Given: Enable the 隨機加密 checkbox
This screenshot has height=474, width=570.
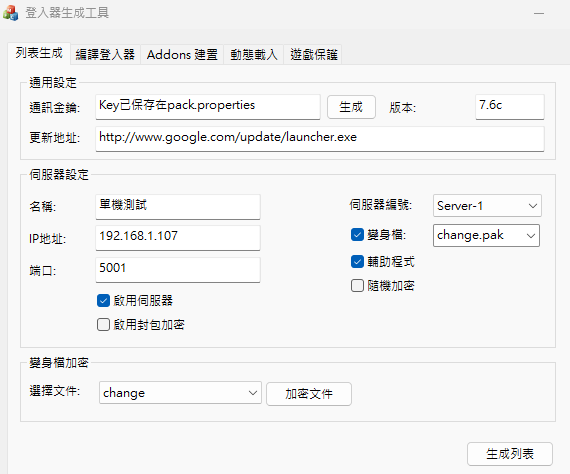Looking at the screenshot, I should coord(357,286).
